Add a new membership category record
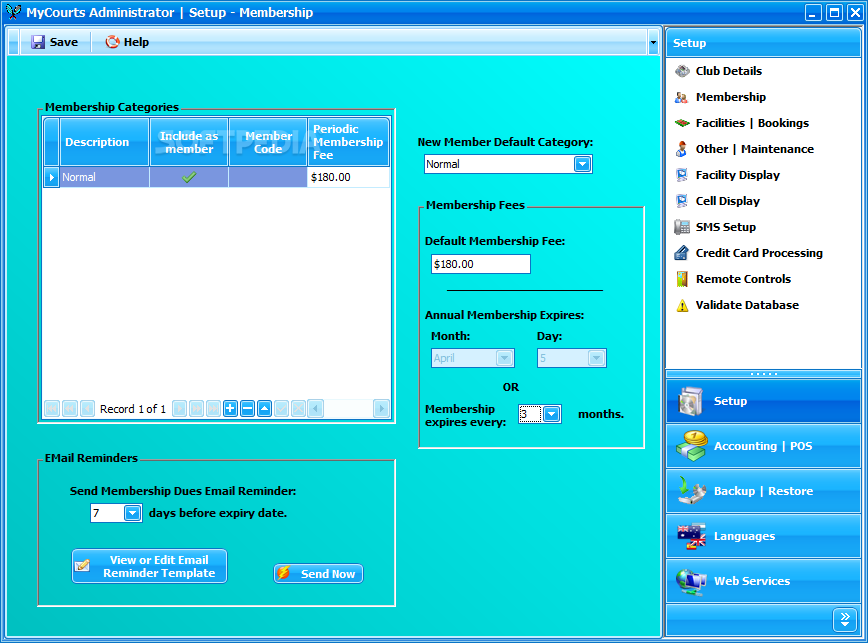This screenshot has height=643, width=868. [230, 409]
